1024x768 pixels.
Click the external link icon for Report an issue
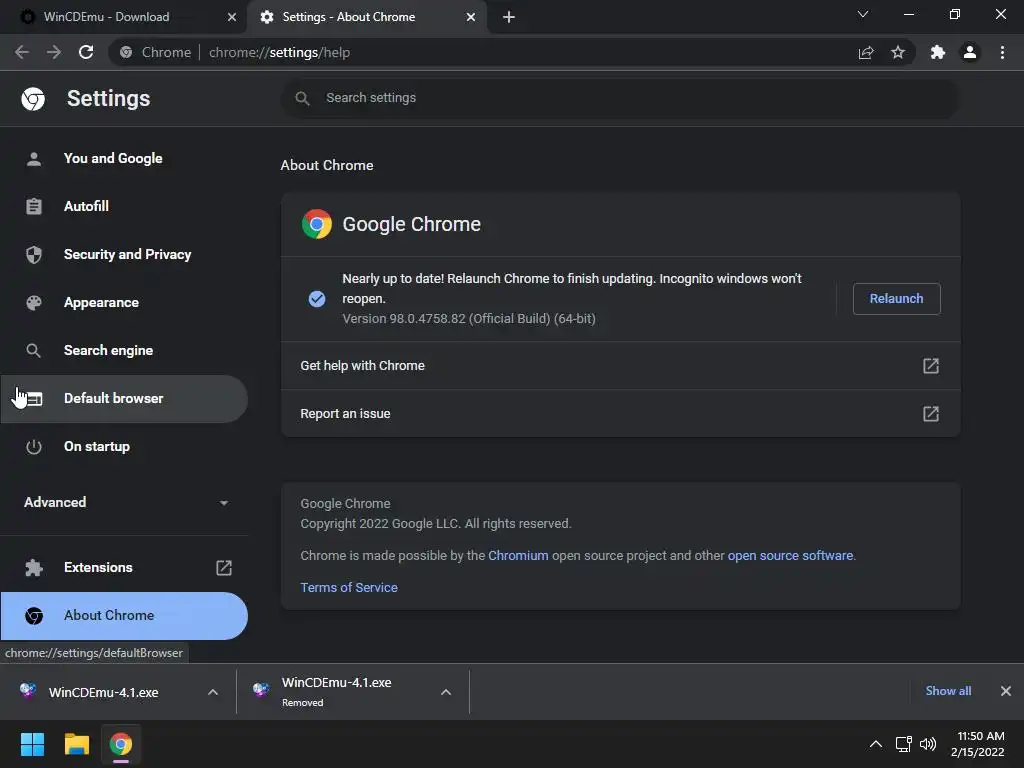click(931, 413)
